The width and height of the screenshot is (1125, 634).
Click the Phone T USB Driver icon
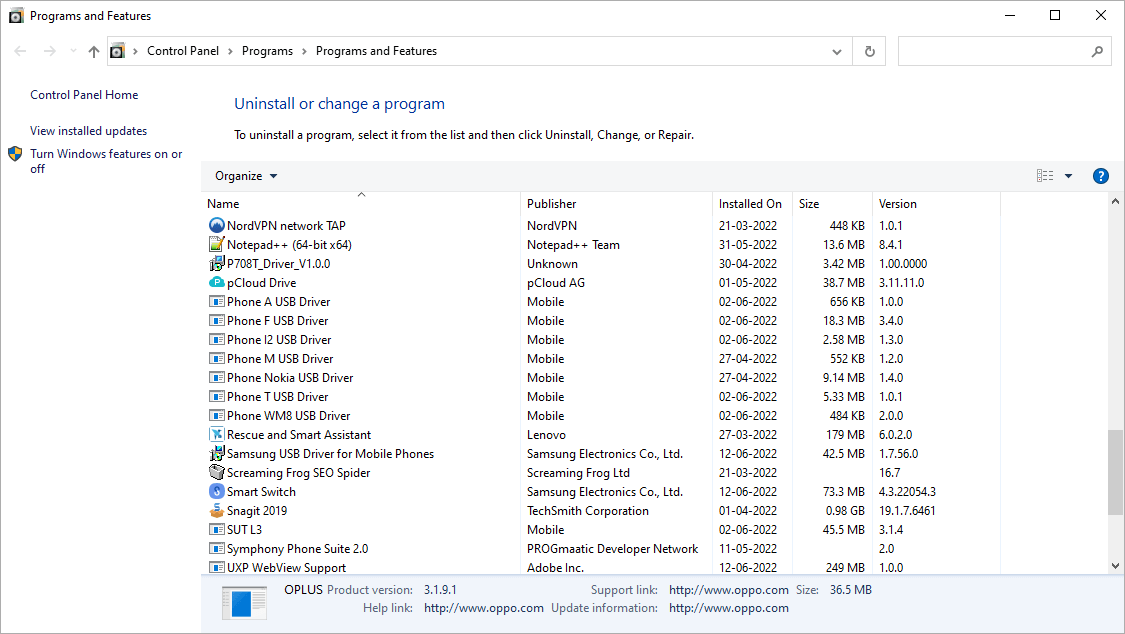[217, 397]
